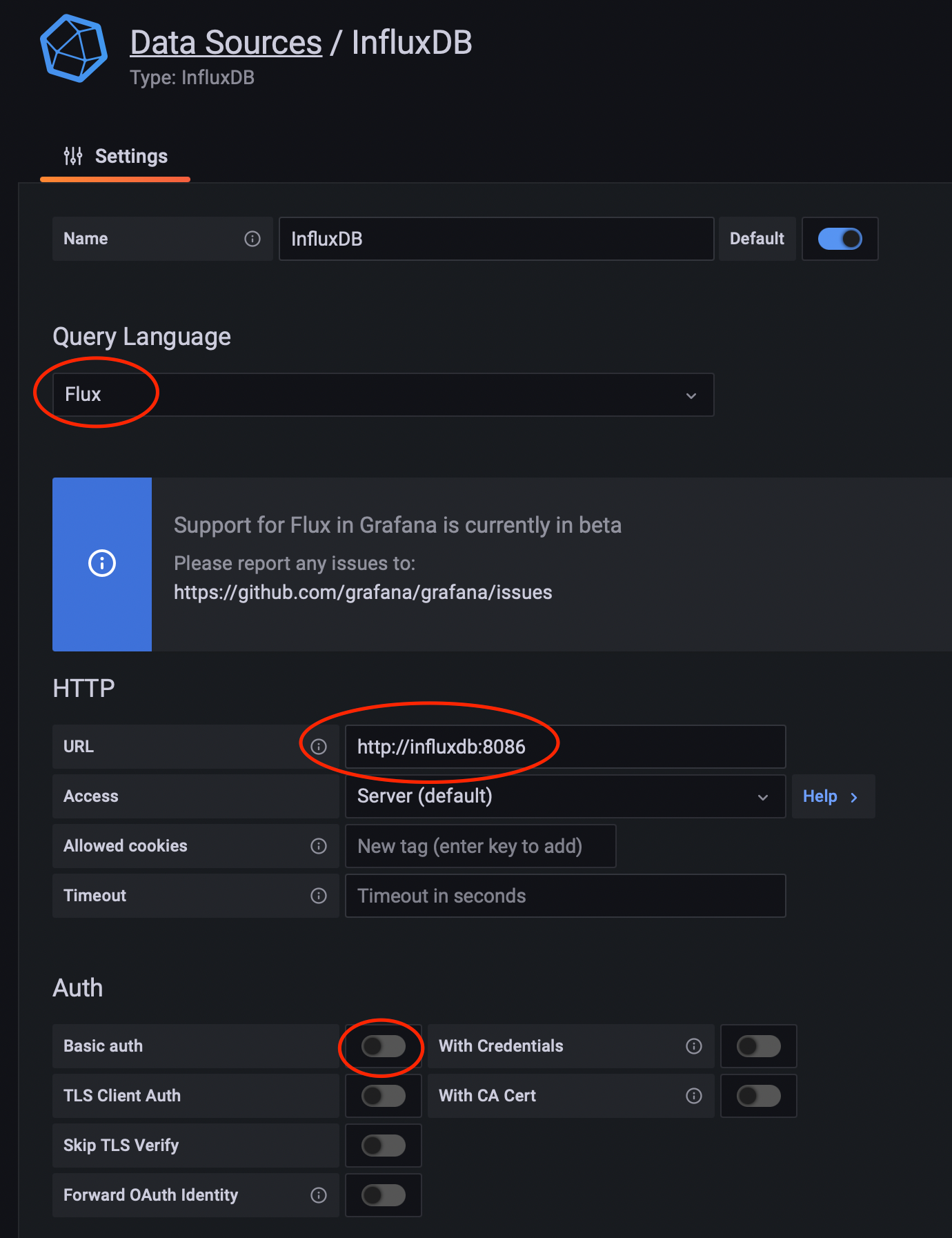Click the Timeout info icon

click(319, 896)
